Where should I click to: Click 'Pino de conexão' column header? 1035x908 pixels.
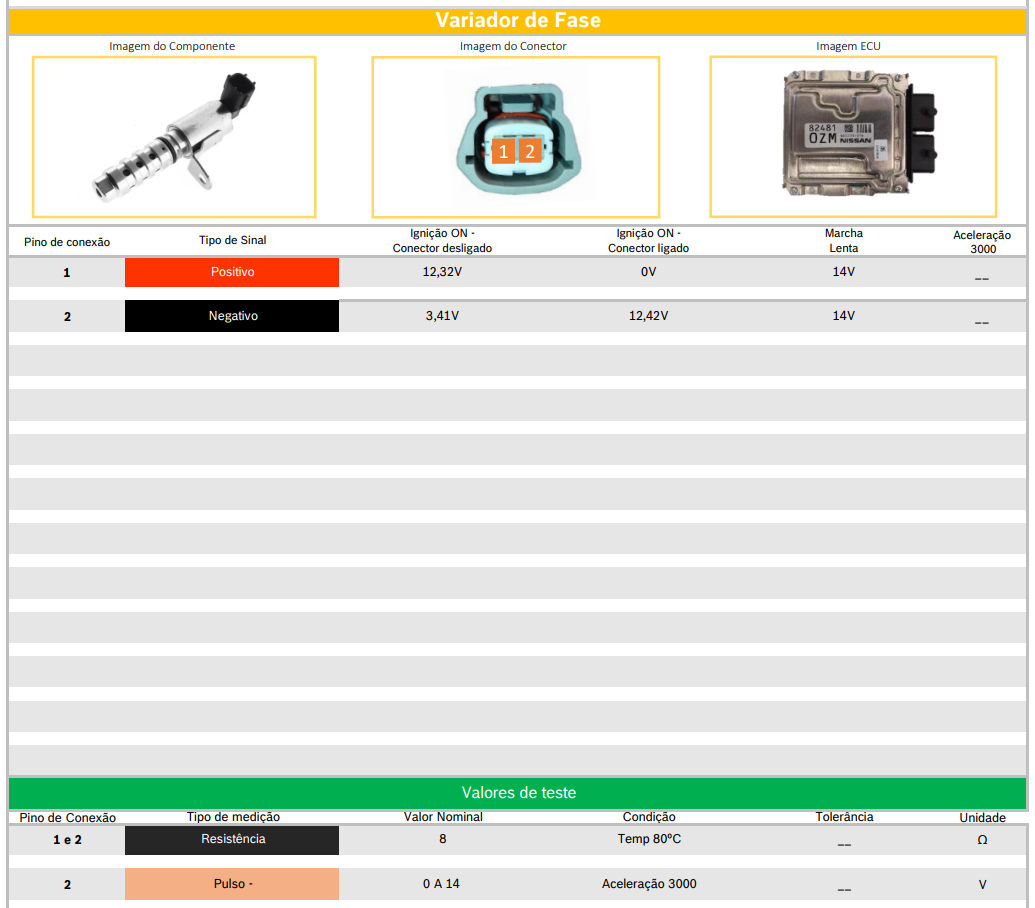(x=67, y=242)
